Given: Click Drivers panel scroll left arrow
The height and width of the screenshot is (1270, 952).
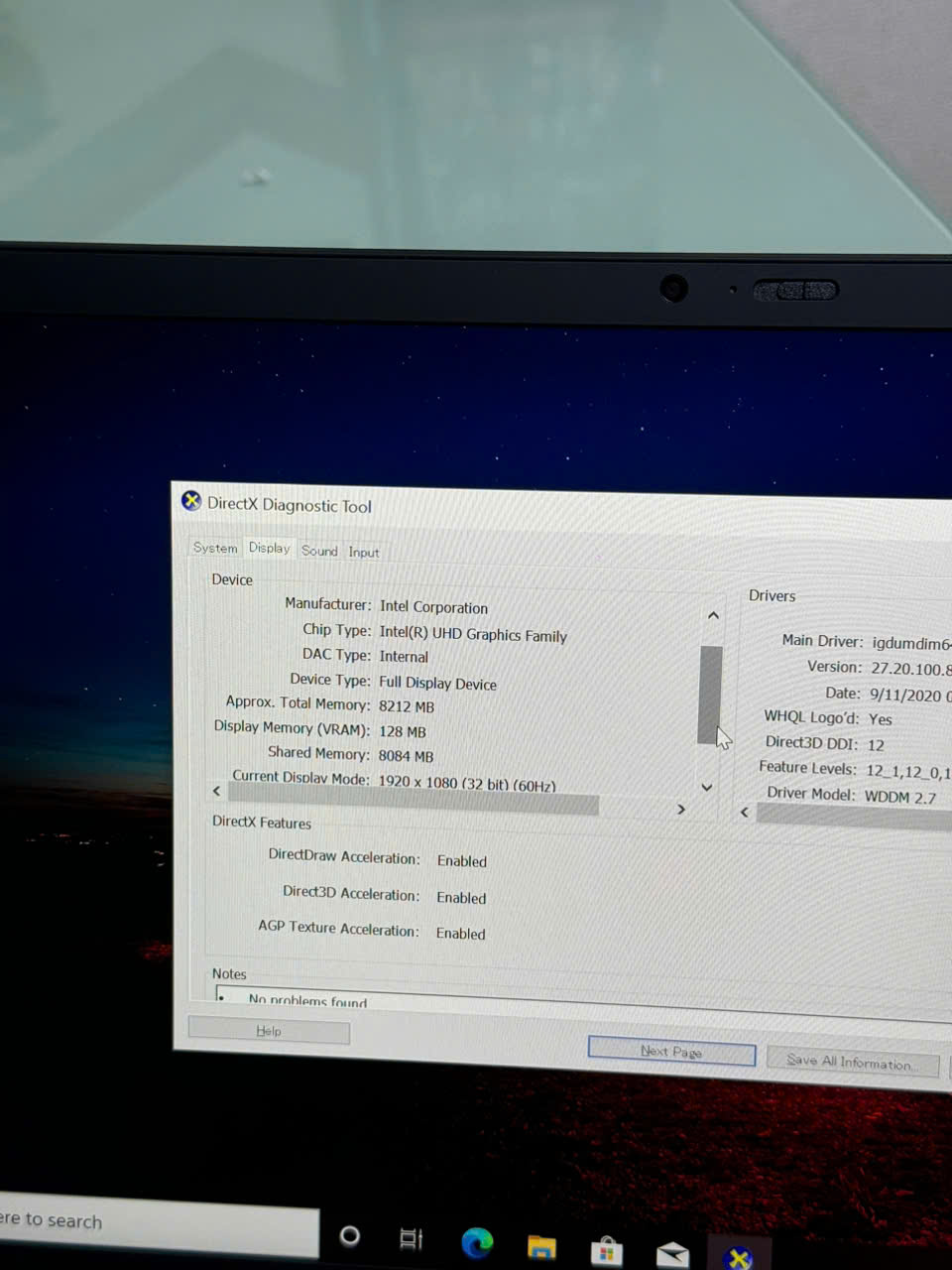Looking at the screenshot, I should [x=745, y=812].
